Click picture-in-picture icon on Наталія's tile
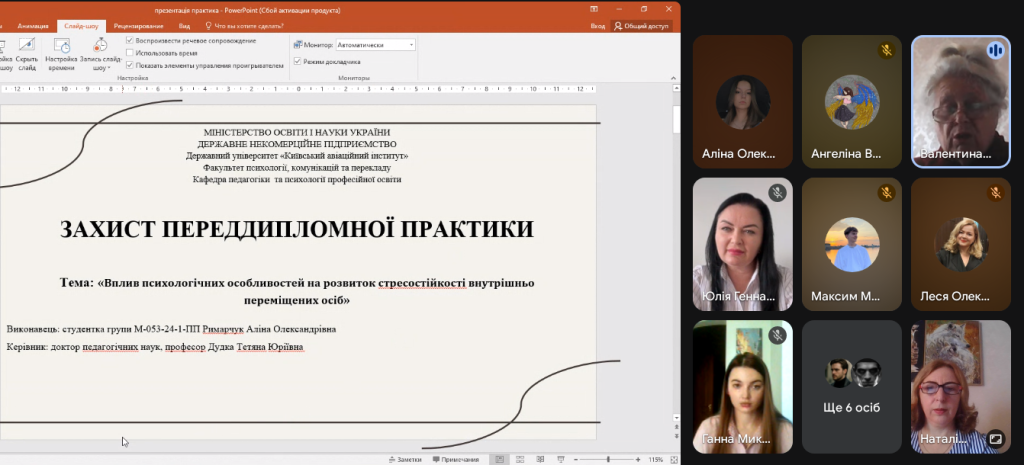Image resolution: width=1024 pixels, height=465 pixels. click(x=995, y=438)
